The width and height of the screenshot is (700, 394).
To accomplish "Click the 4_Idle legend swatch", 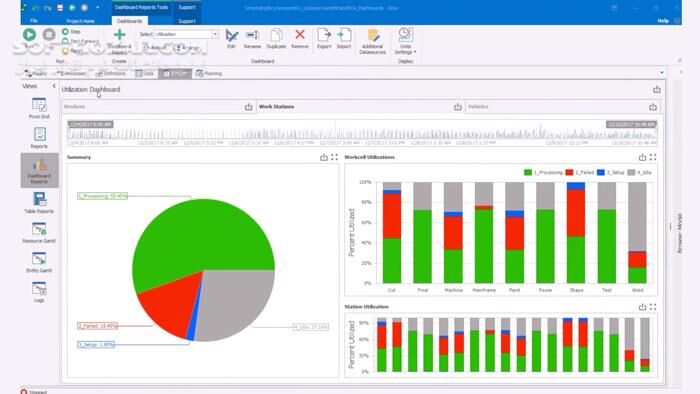I will [631, 172].
